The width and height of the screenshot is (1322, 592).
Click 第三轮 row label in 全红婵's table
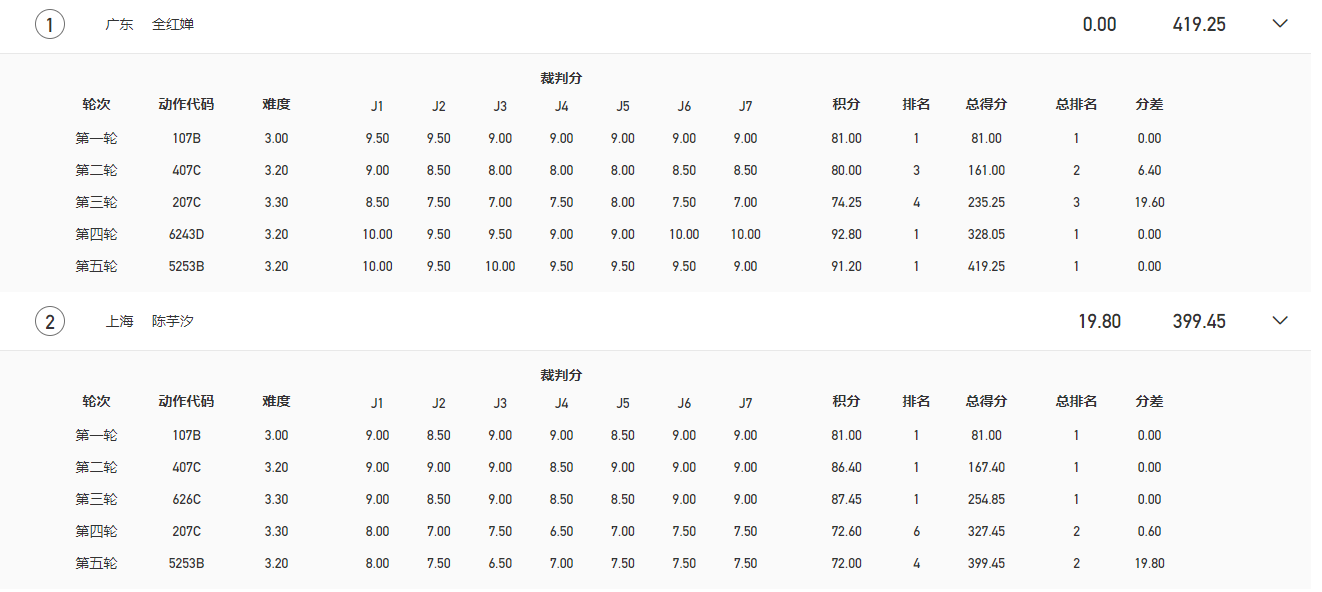tap(96, 202)
